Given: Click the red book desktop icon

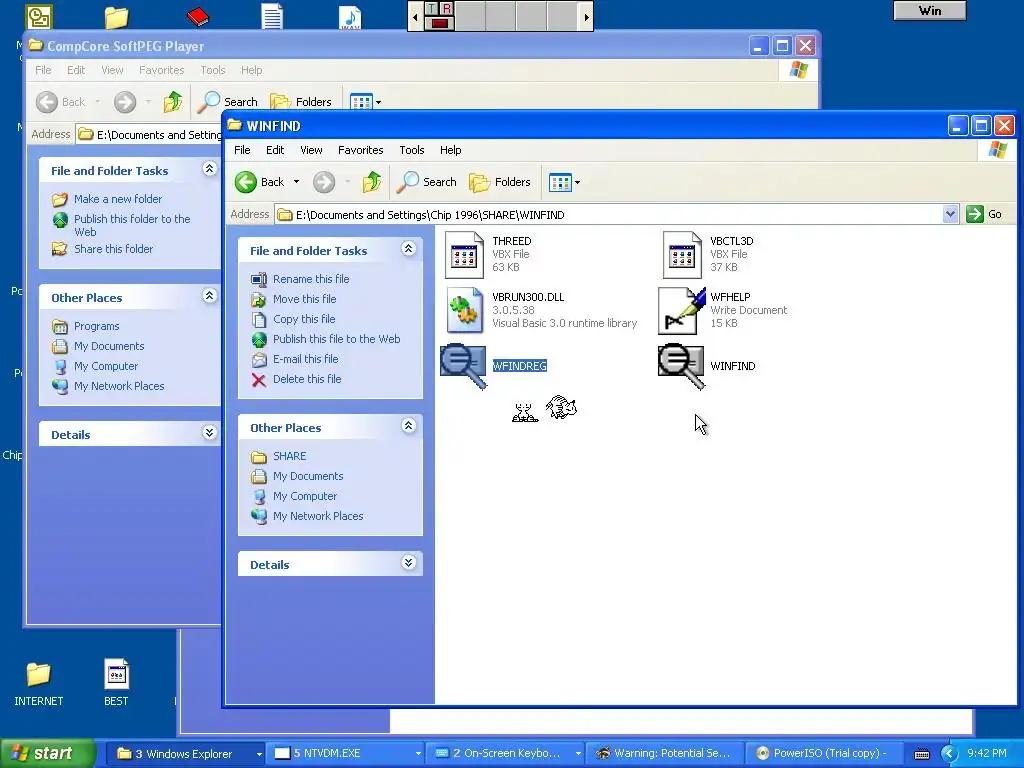Looking at the screenshot, I should click(x=197, y=16).
